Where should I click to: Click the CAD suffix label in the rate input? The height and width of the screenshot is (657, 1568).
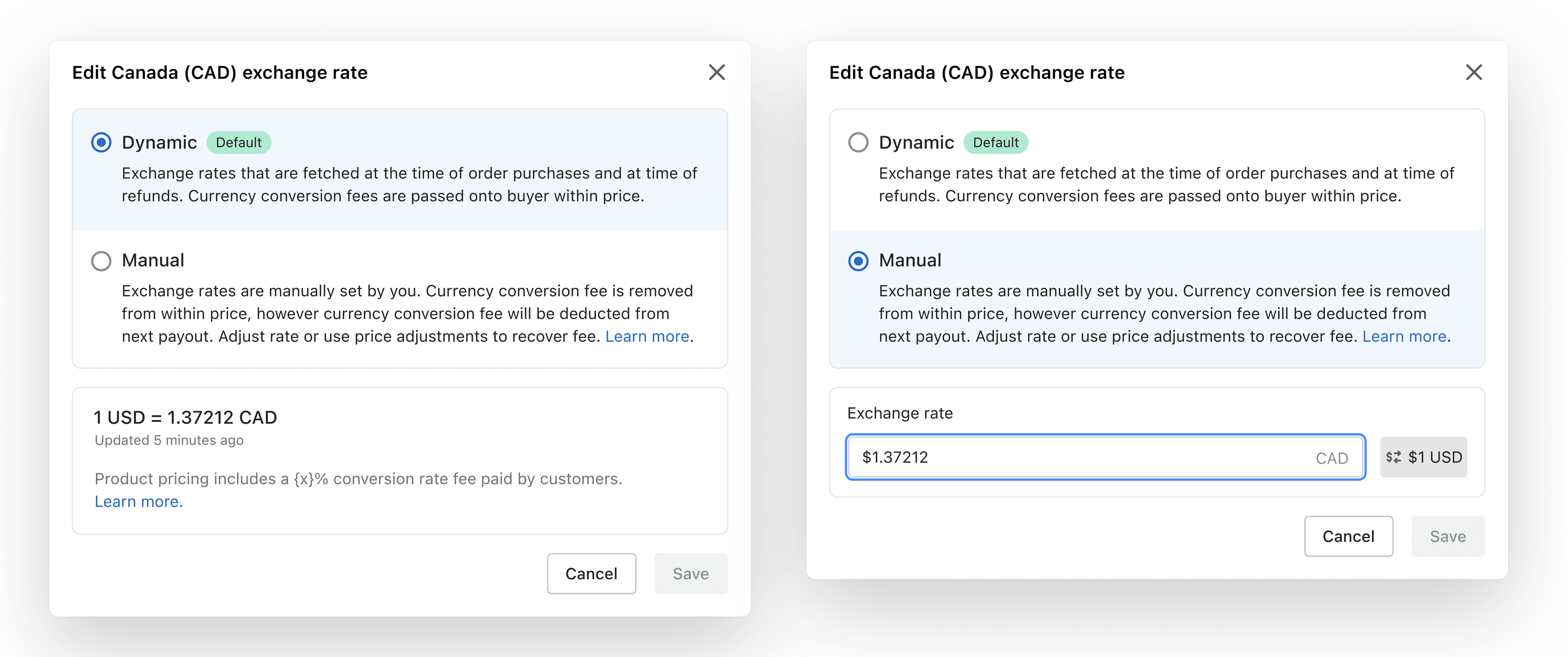pos(1332,458)
